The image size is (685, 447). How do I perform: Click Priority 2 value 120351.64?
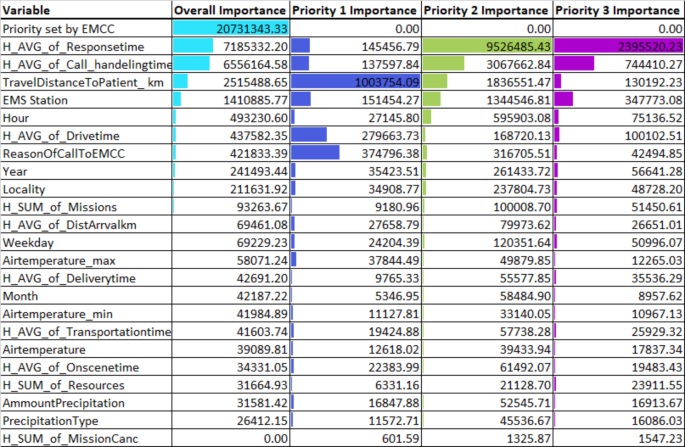[x=522, y=243]
